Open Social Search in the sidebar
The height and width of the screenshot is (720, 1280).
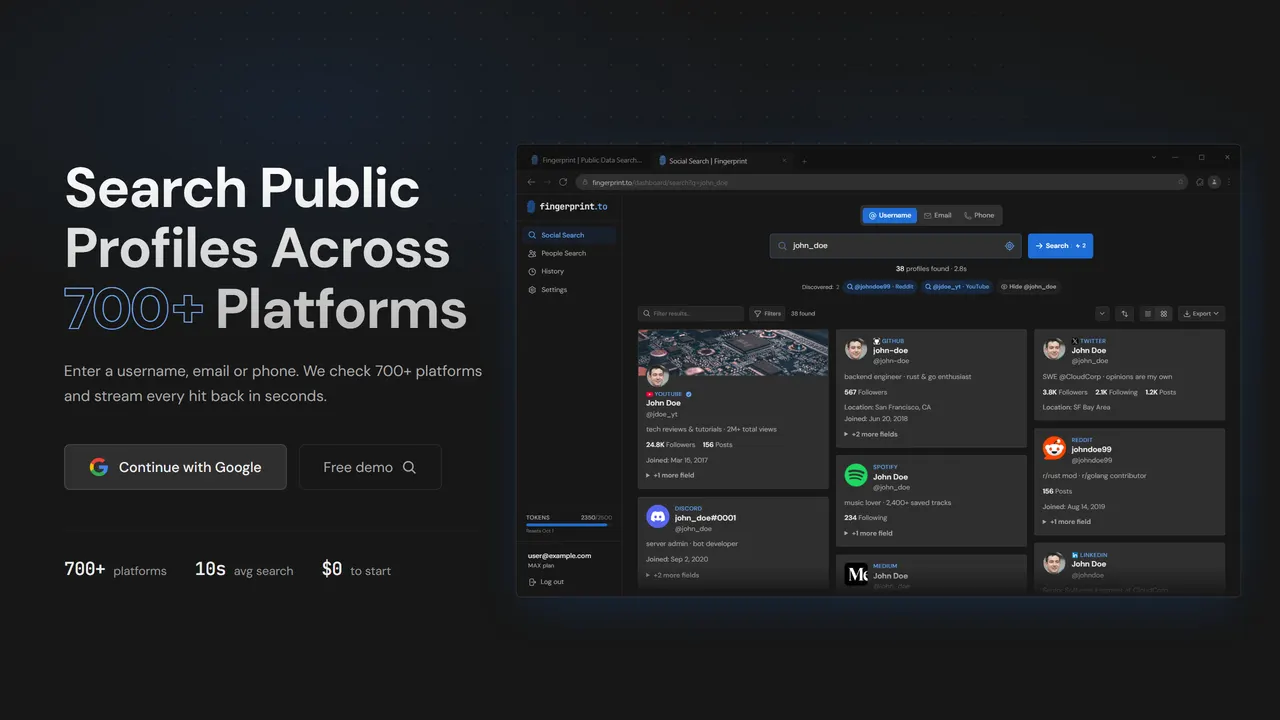coord(570,235)
